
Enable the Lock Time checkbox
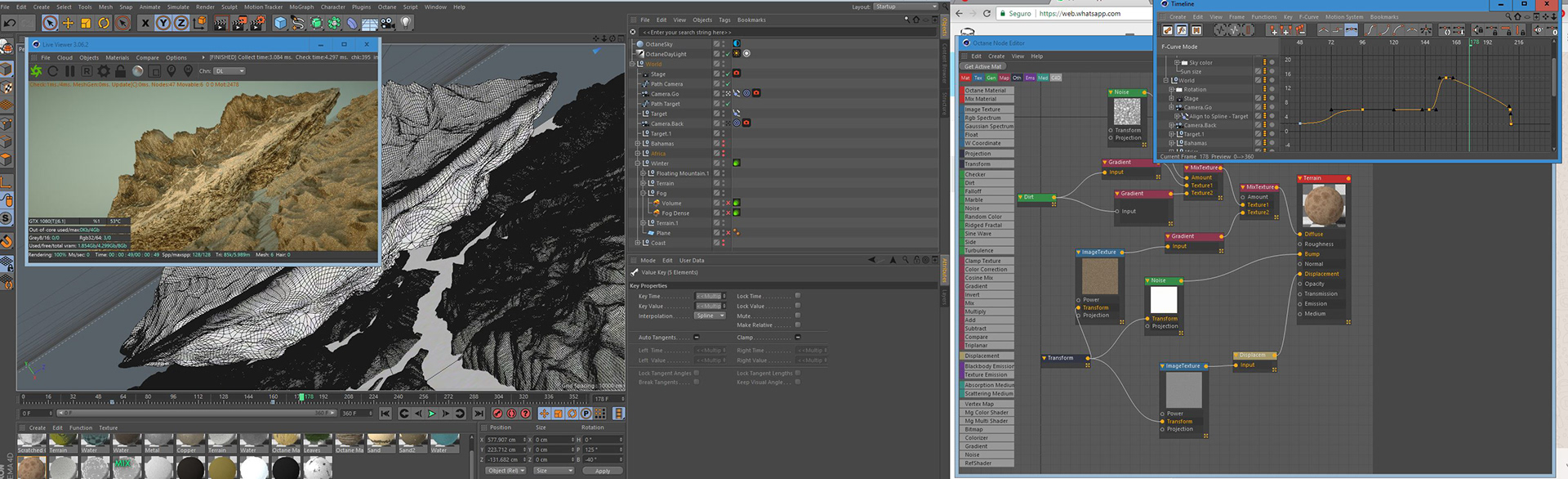pos(798,296)
